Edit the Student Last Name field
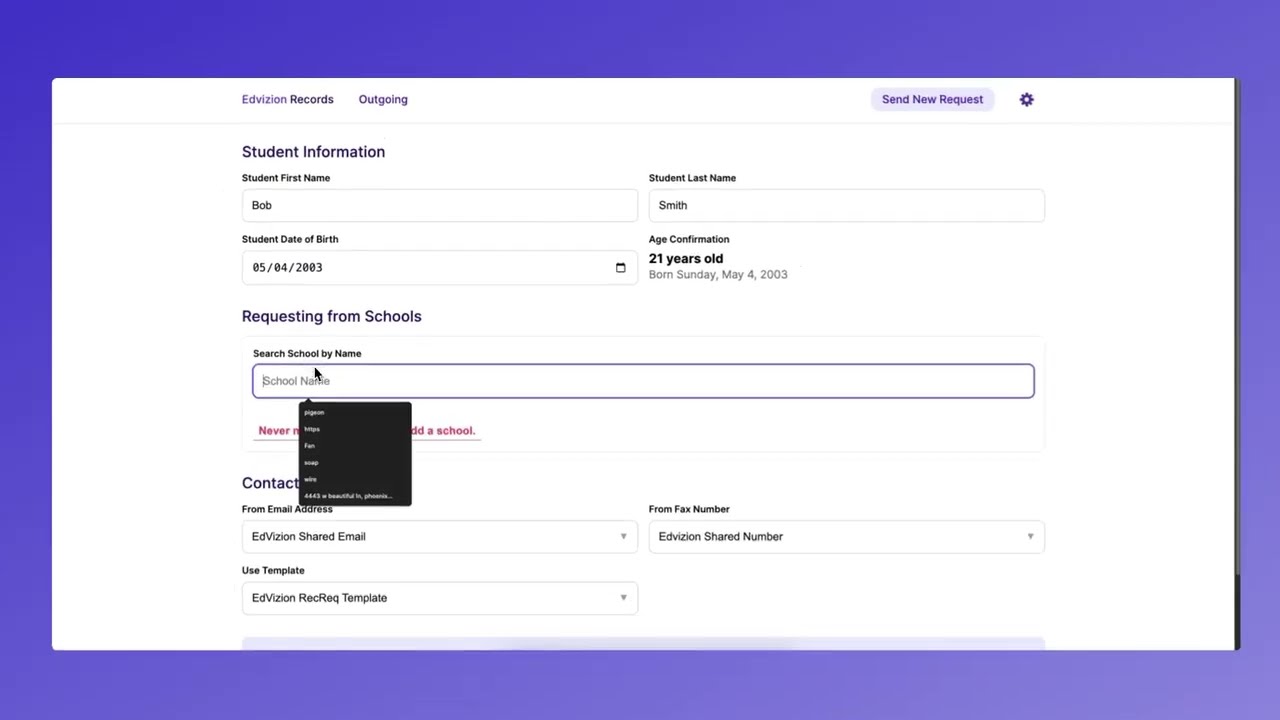The width and height of the screenshot is (1280, 720). (846, 205)
